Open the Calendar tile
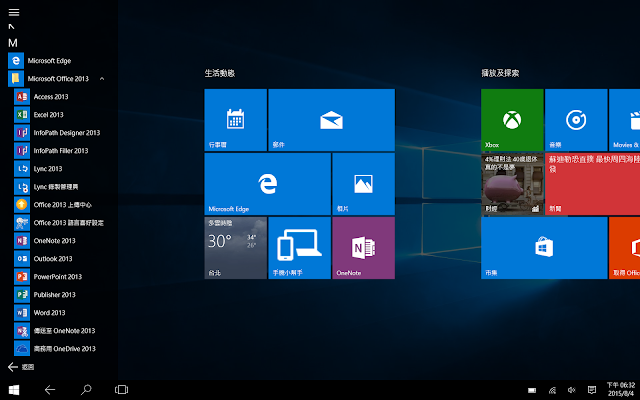The image size is (640, 400). click(236, 120)
